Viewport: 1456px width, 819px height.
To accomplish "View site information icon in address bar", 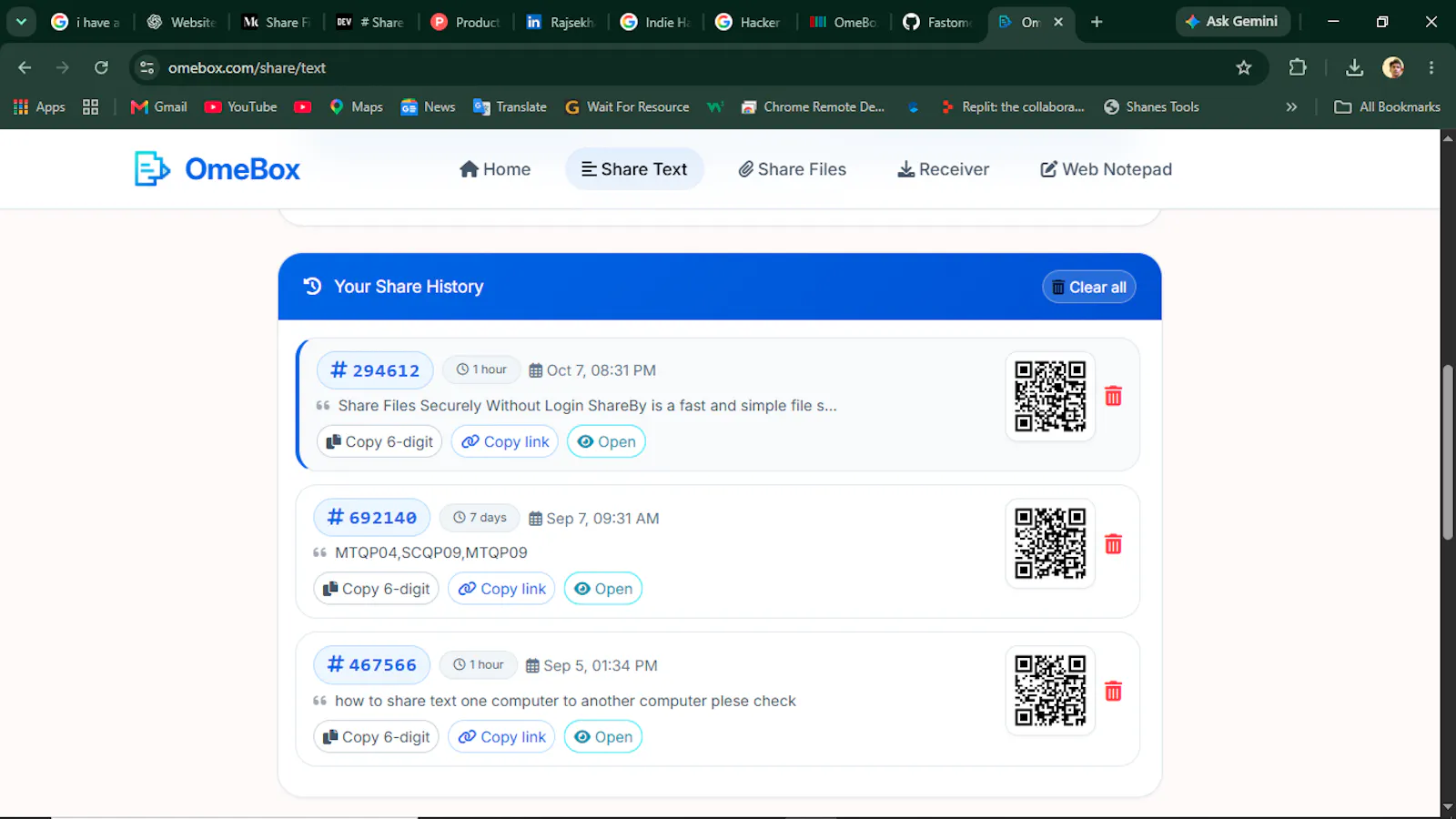I will point(147,67).
